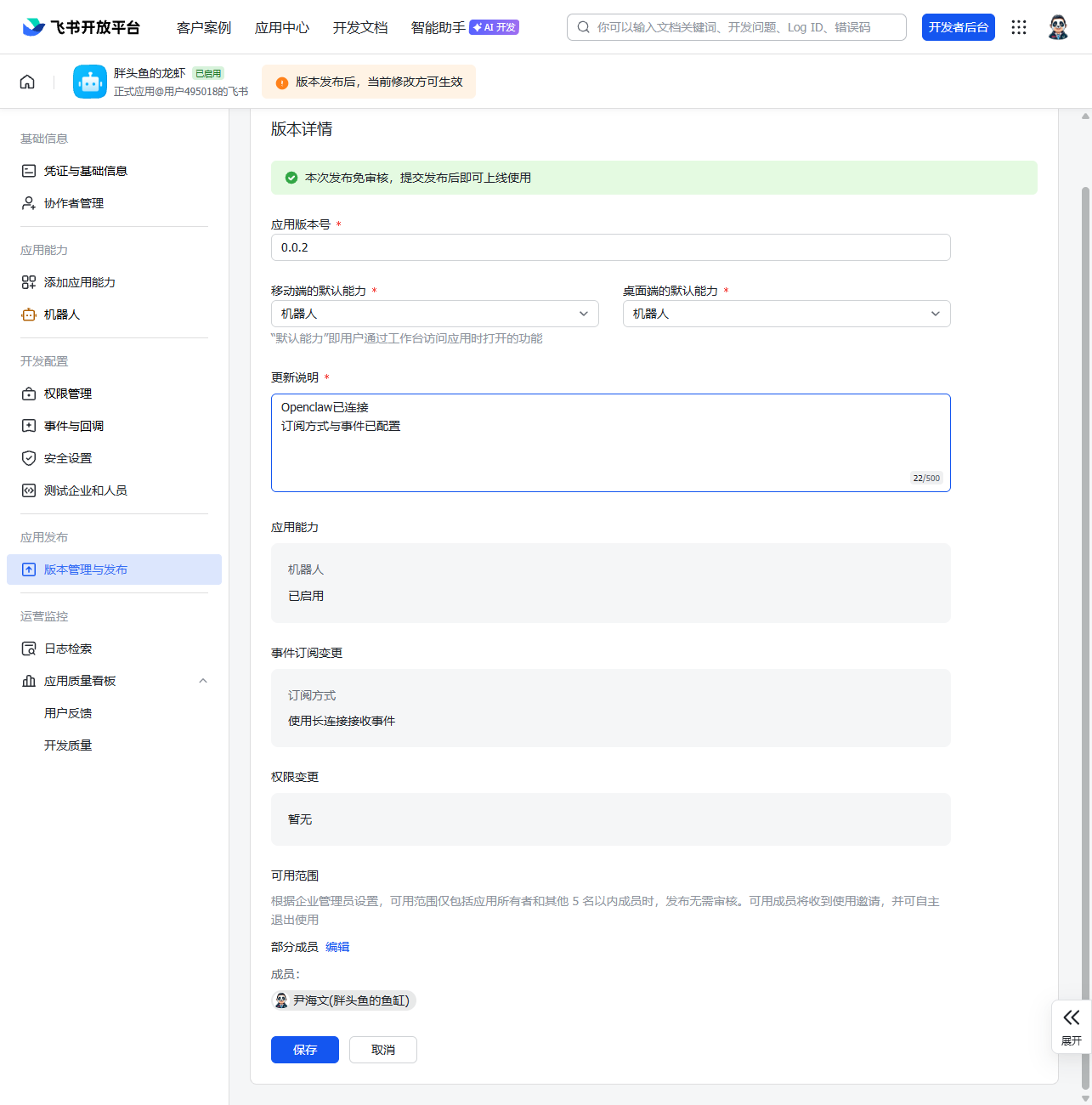1092x1105 pixels.
Task: Open 智能助手 in top navigation
Action: coord(438,27)
